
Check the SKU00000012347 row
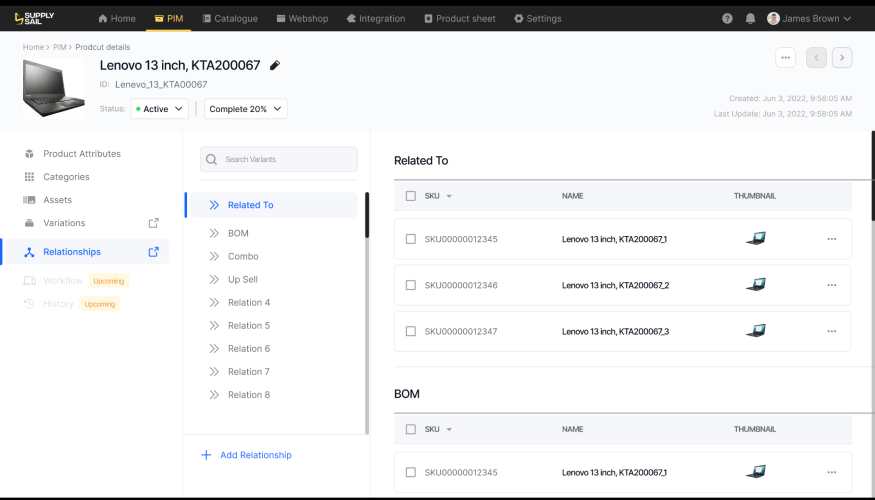411,331
